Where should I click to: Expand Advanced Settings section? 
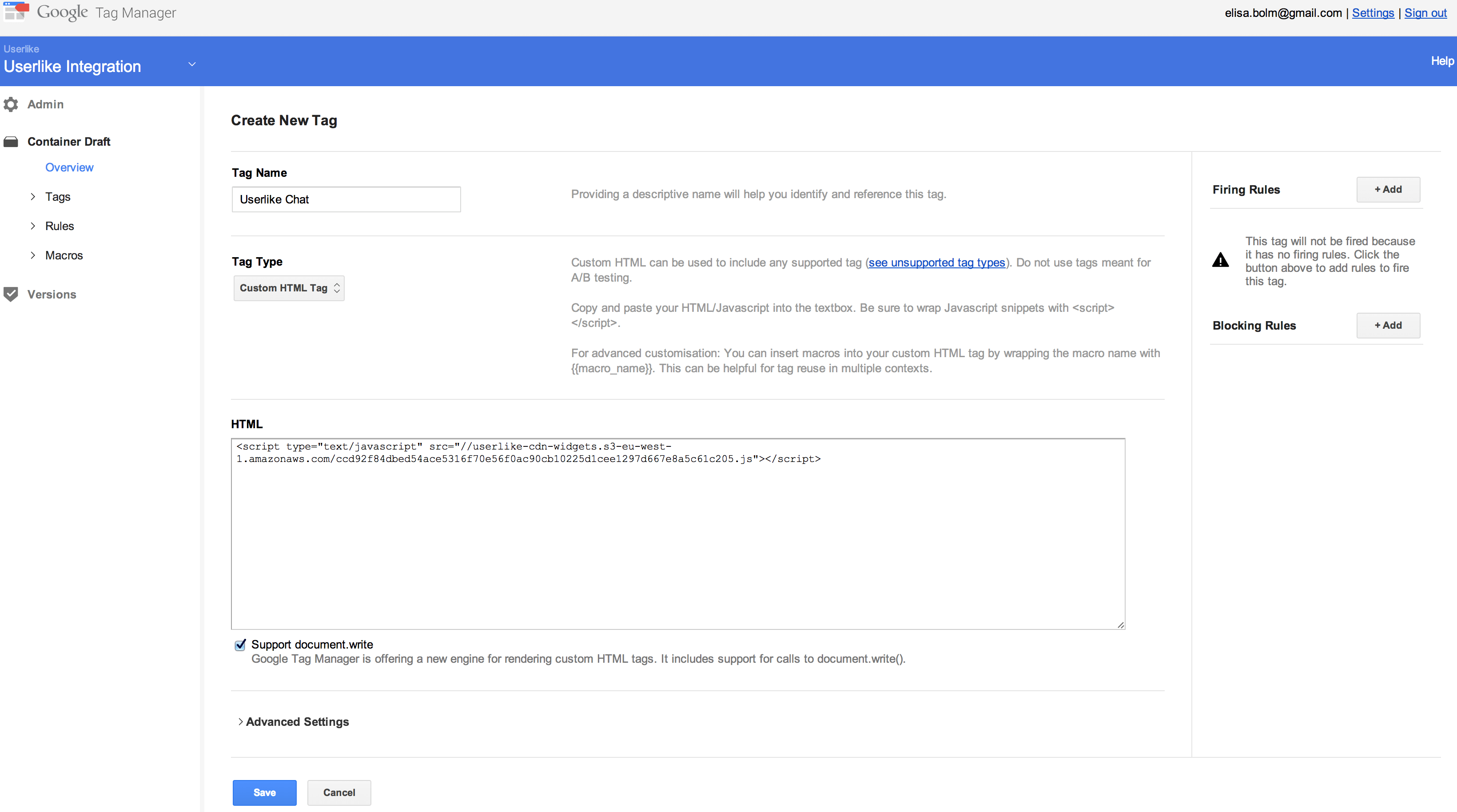point(294,722)
